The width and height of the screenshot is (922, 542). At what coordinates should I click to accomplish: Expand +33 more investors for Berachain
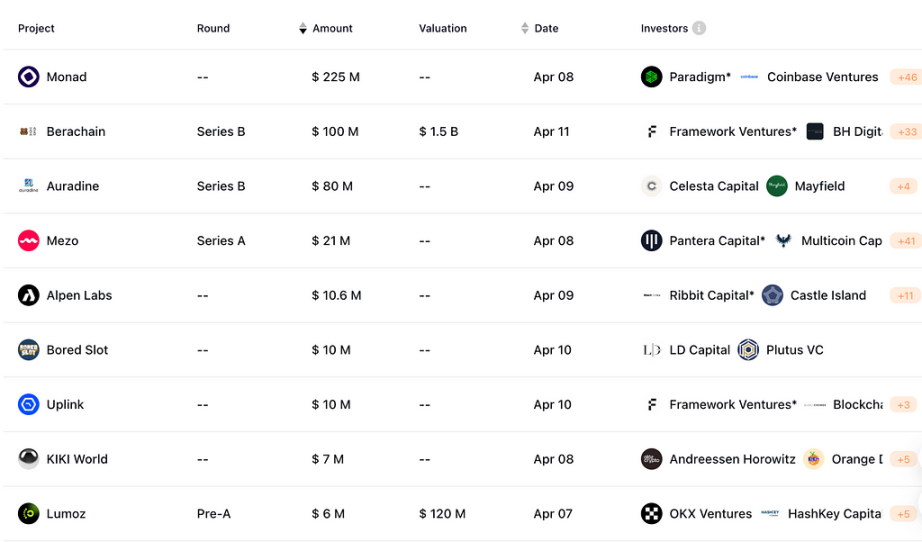906,132
